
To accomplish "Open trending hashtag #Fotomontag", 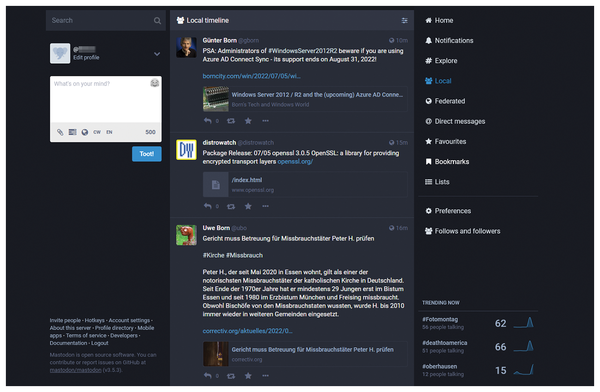I will point(440,319).
